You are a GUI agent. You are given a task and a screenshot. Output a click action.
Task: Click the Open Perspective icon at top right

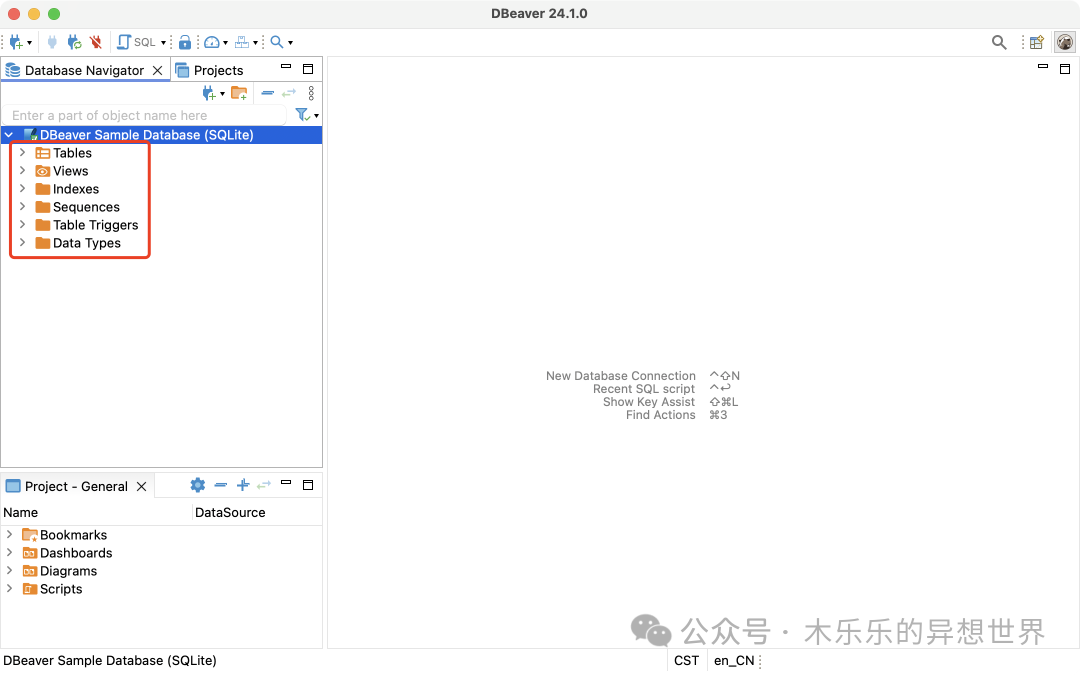click(1037, 42)
